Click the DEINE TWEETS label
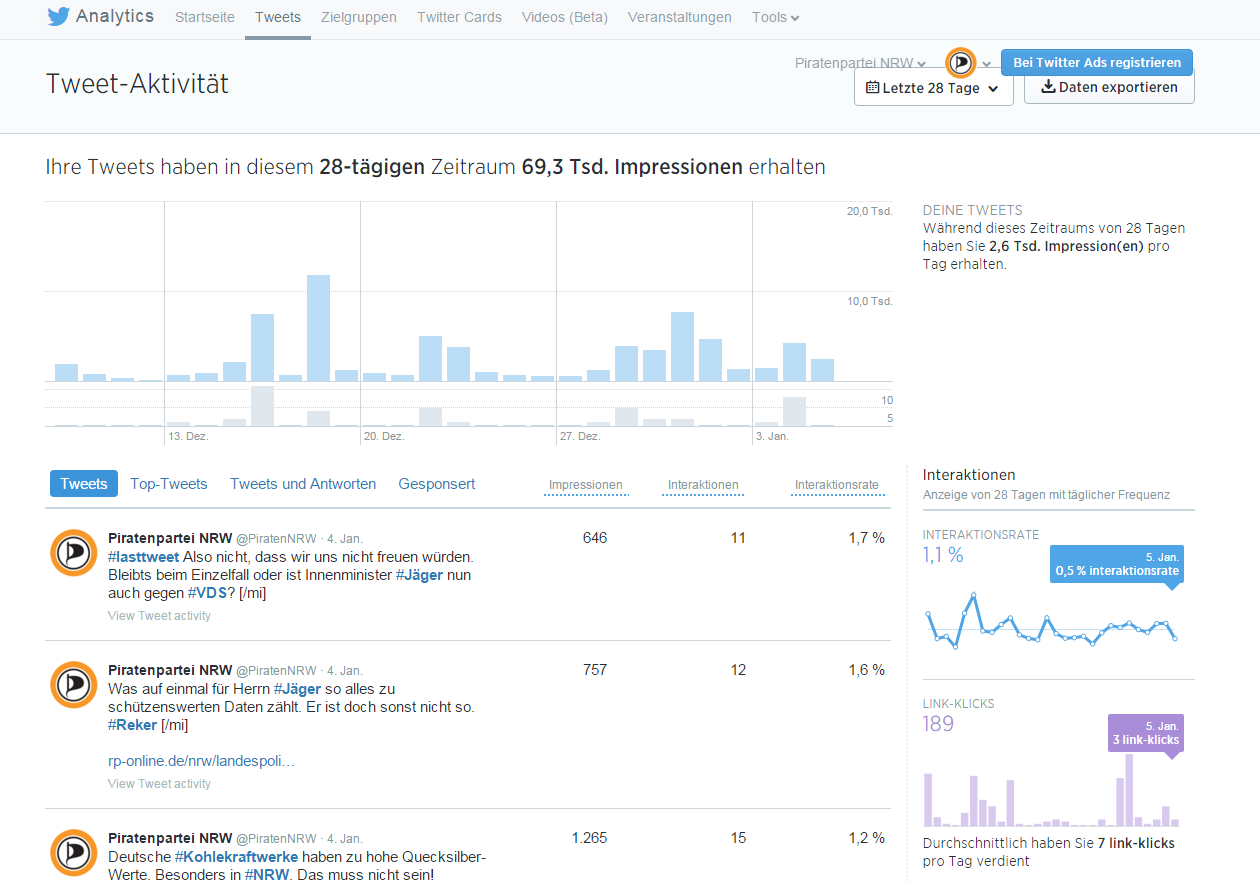 973,211
